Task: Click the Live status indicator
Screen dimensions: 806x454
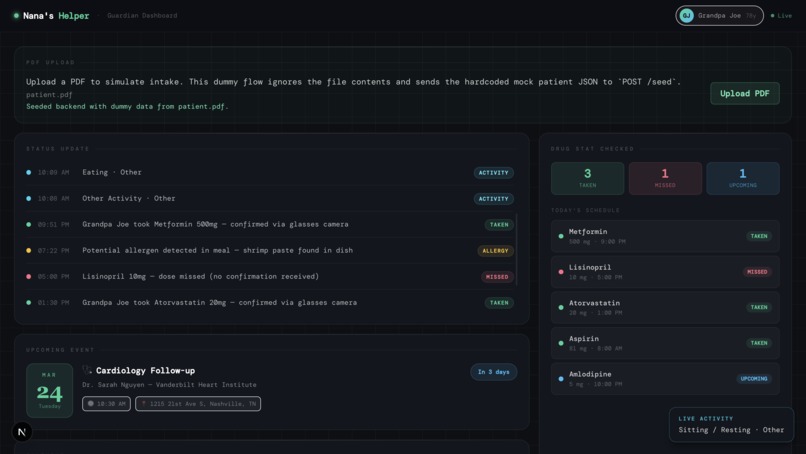Action: [x=781, y=15]
